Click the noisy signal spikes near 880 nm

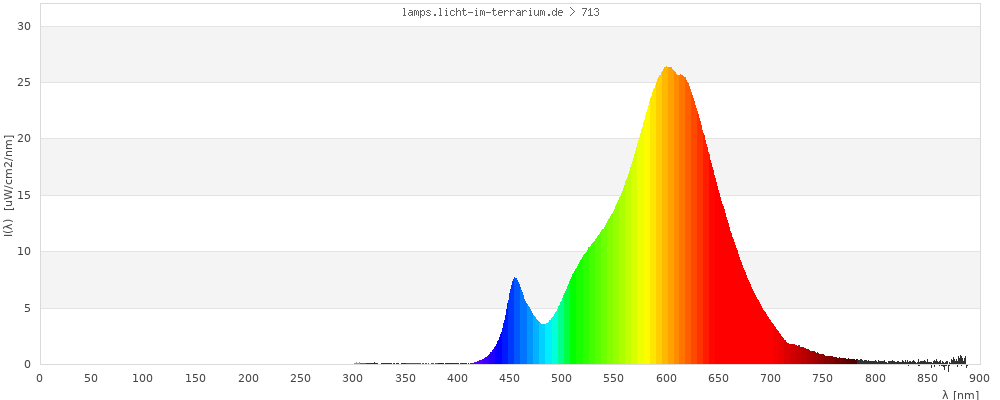[x=960, y=360]
